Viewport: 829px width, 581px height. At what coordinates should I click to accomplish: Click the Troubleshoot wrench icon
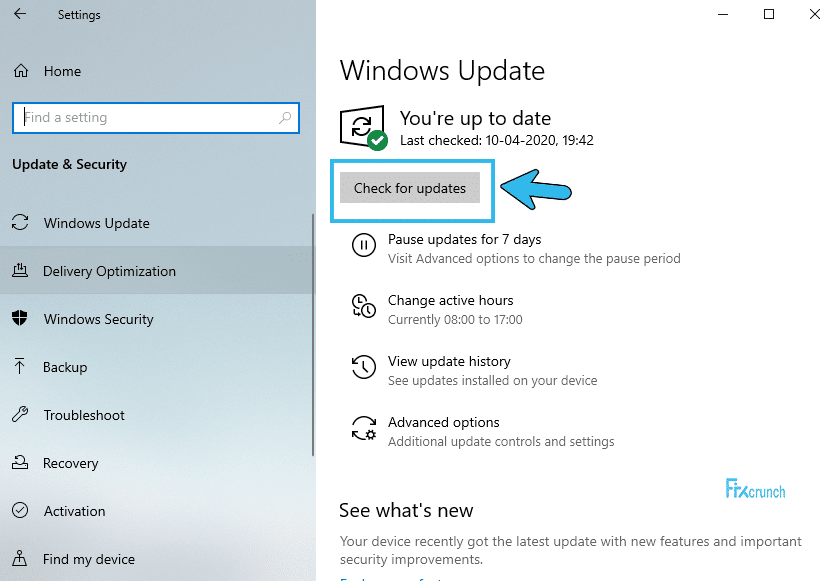[x=20, y=414]
